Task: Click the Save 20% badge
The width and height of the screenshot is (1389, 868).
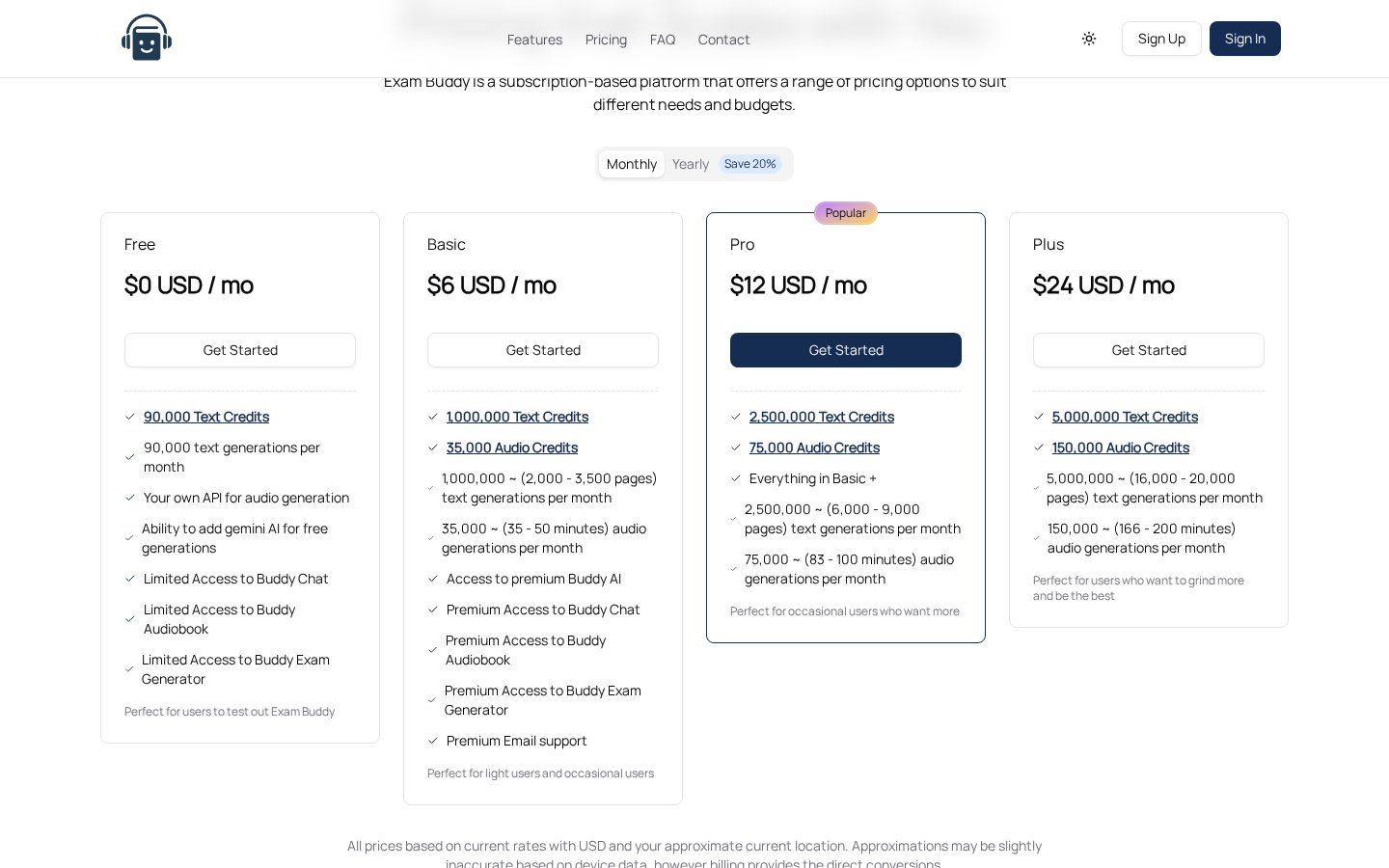Action: (750, 164)
